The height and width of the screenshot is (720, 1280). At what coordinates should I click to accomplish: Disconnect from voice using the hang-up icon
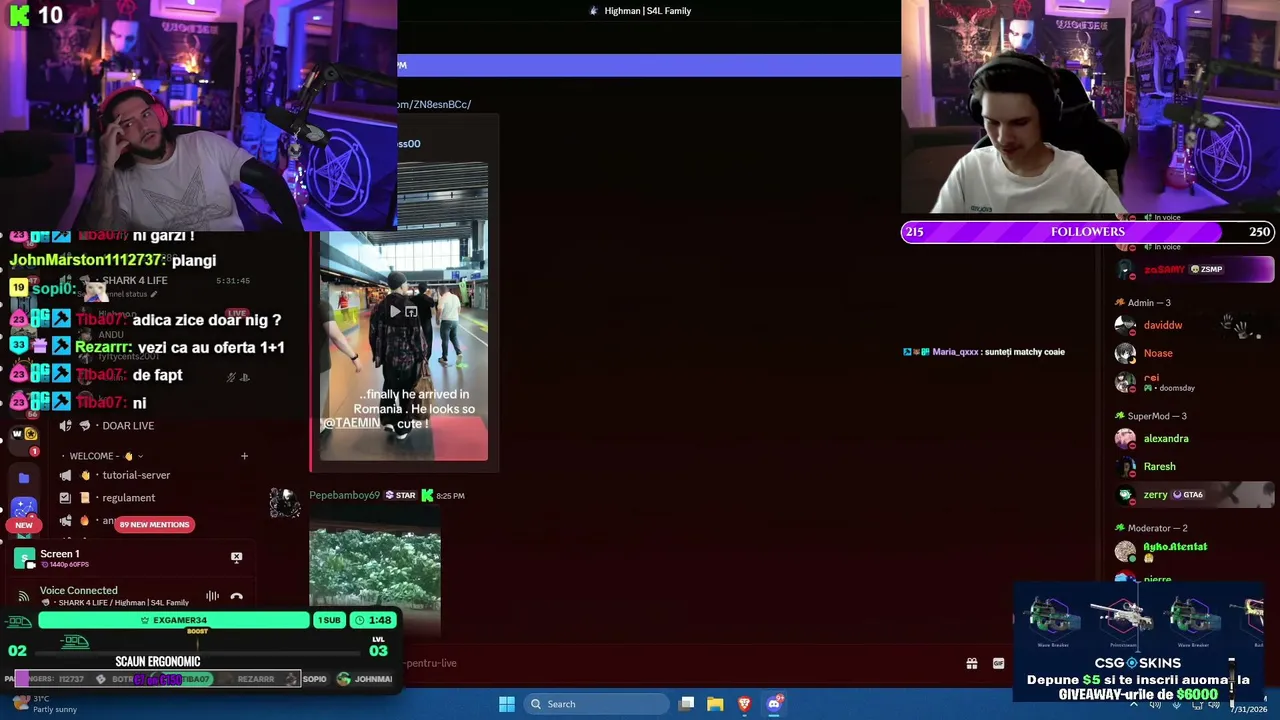point(236,597)
